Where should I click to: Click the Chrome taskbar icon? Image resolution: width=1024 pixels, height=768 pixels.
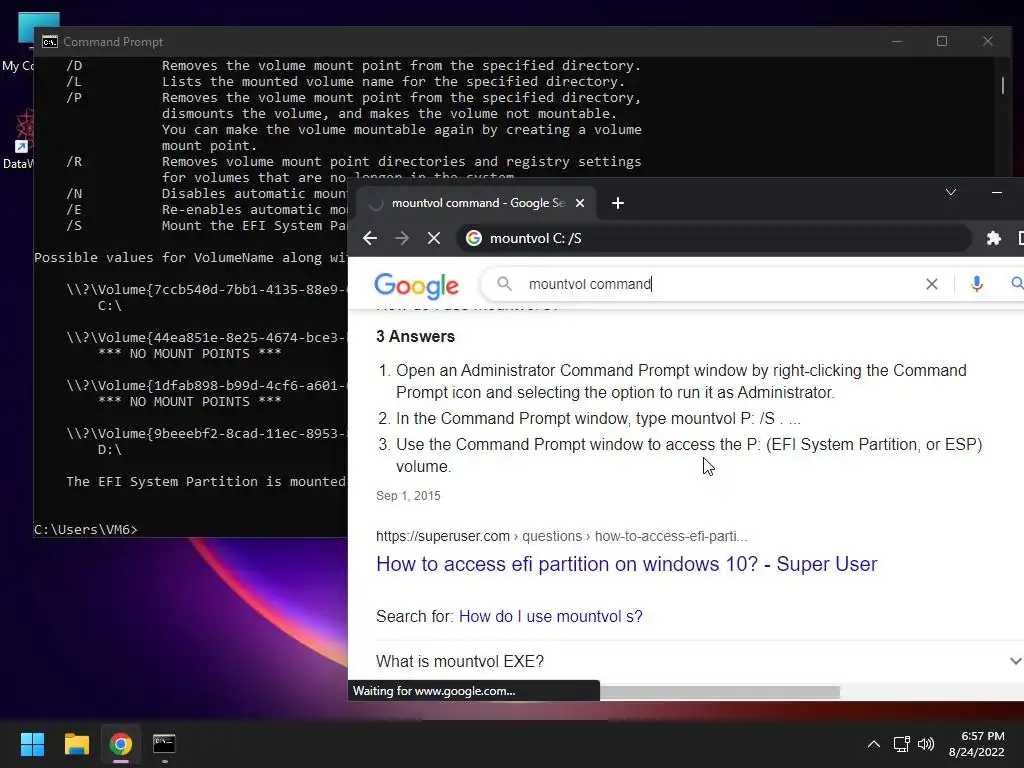[120, 744]
